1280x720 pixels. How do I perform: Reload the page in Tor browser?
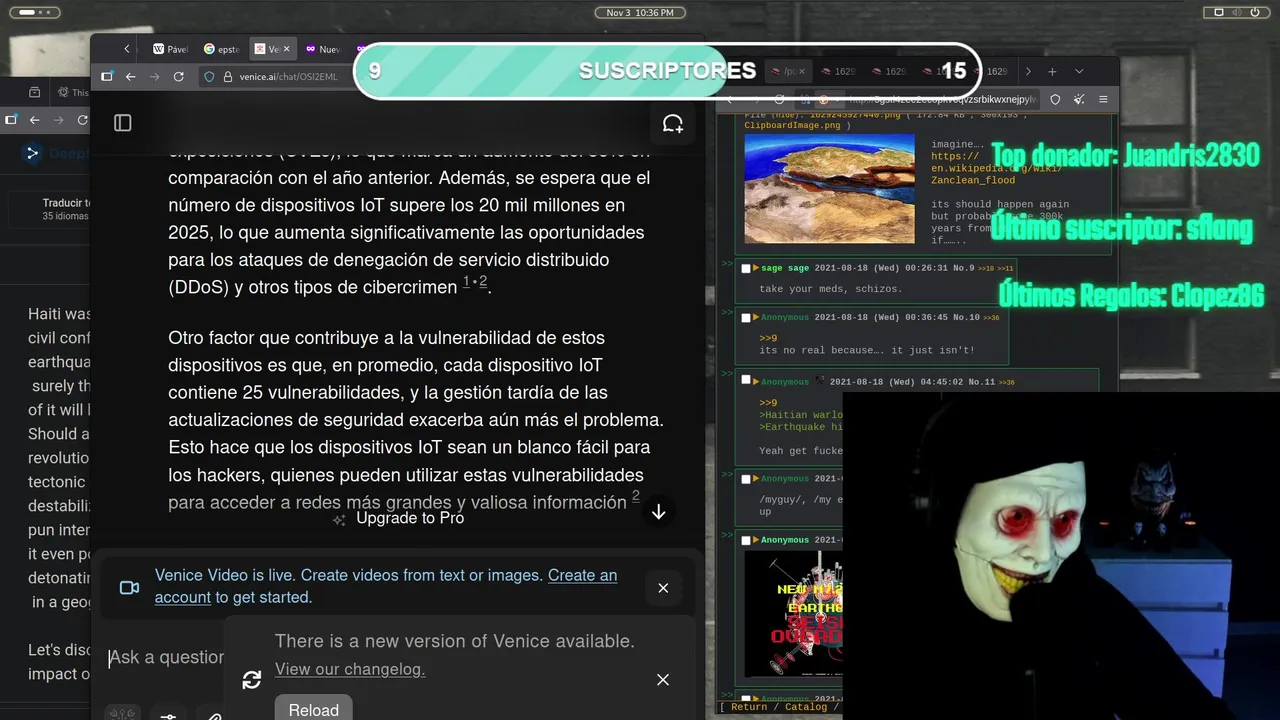pyautogui.click(x=779, y=99)
